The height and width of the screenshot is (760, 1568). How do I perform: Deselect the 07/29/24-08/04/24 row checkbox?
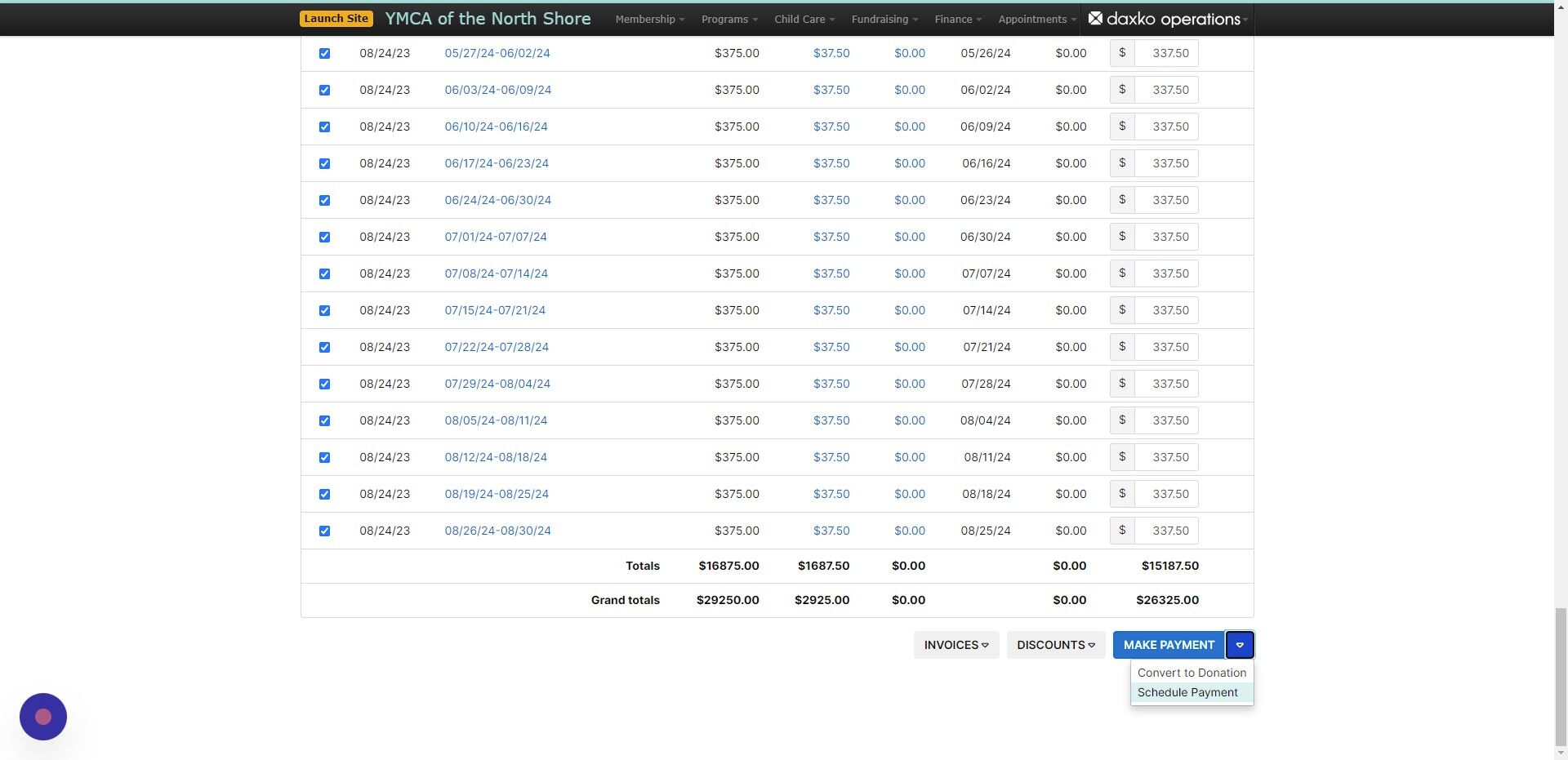[324, 384]
